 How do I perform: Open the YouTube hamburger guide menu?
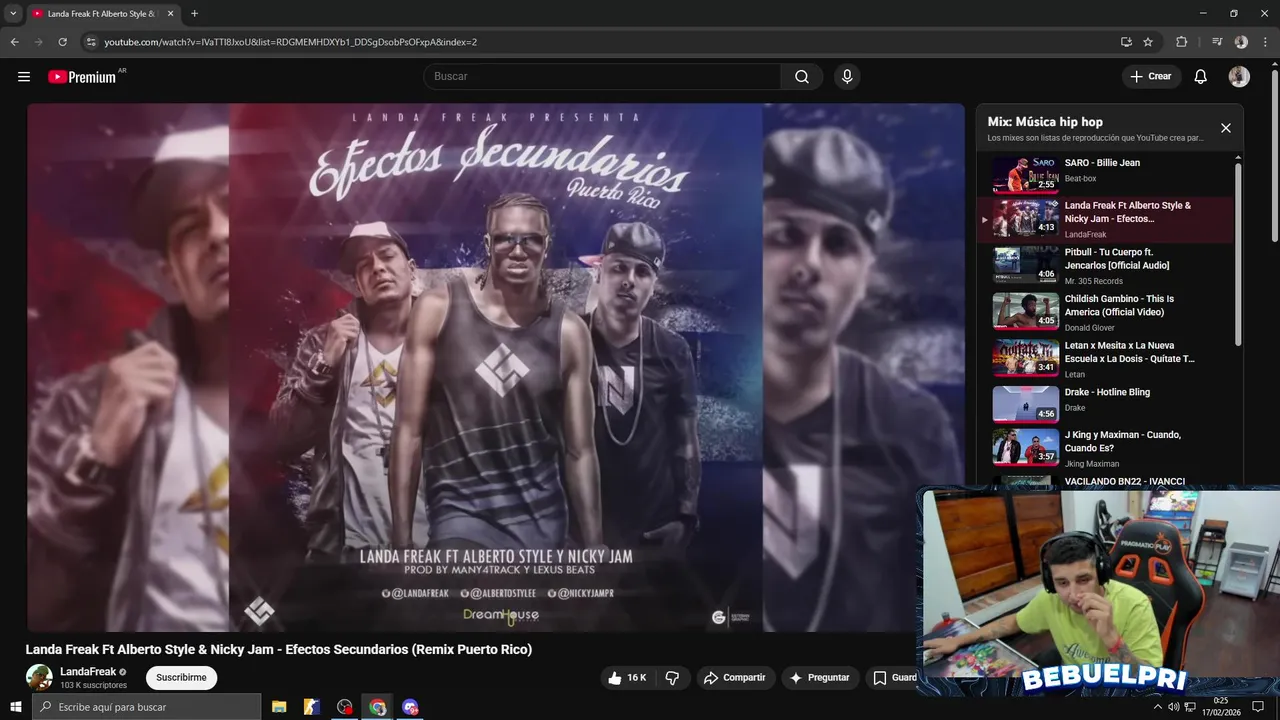tap(24, 77)
